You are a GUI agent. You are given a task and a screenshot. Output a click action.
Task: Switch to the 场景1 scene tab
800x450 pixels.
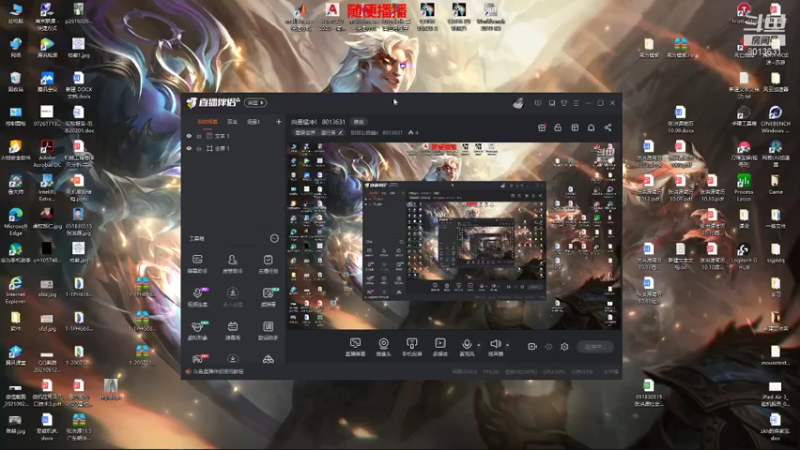click(x=254, y=122)
